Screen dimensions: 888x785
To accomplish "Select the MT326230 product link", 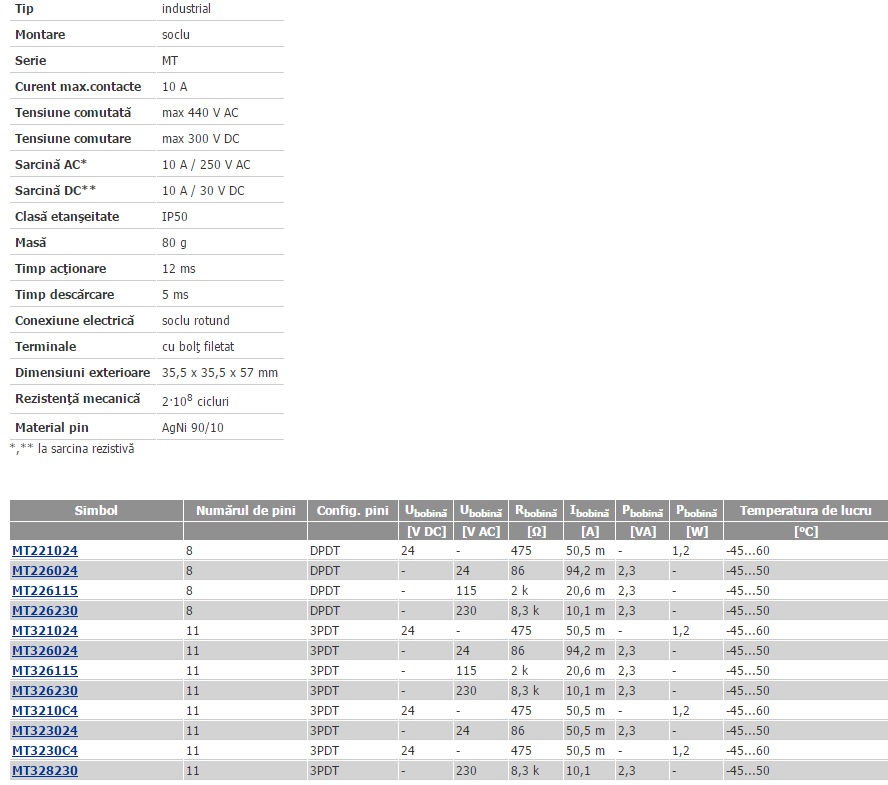I will point(45,691).
